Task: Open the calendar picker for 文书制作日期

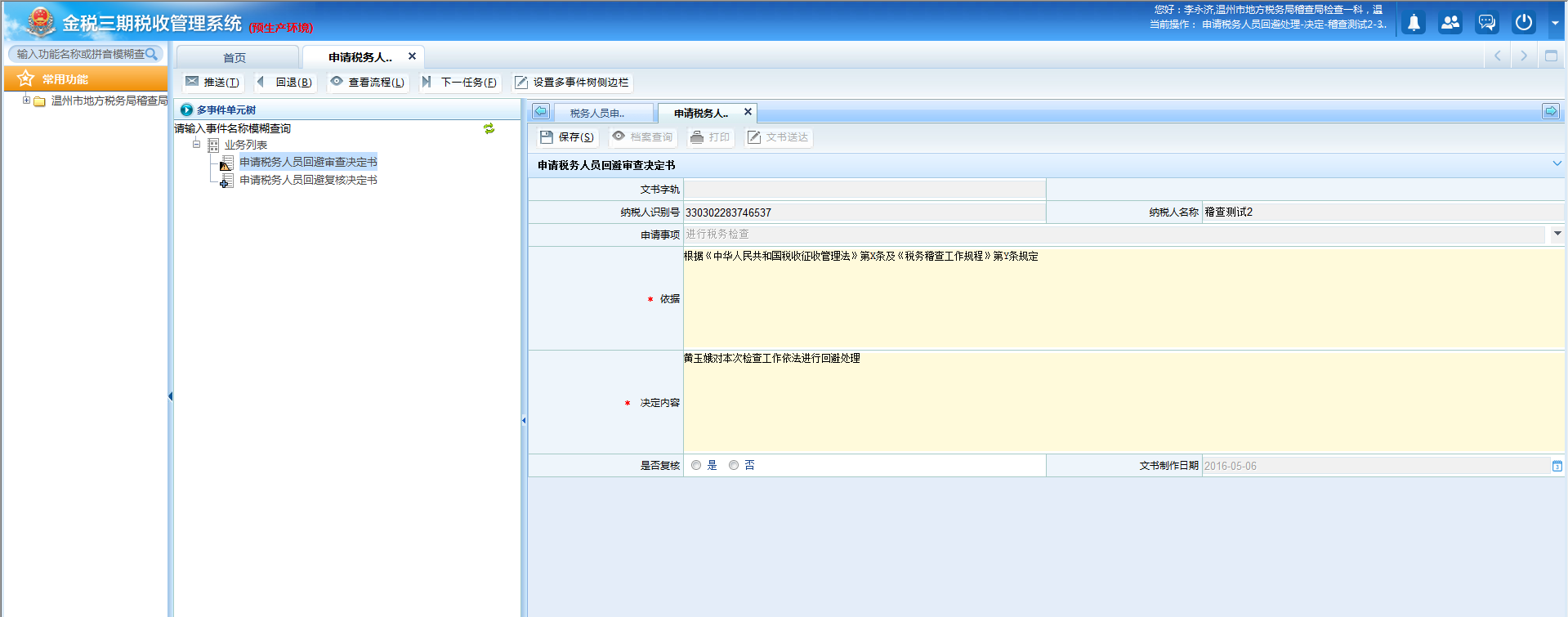Action: [x=1557, y=466]
